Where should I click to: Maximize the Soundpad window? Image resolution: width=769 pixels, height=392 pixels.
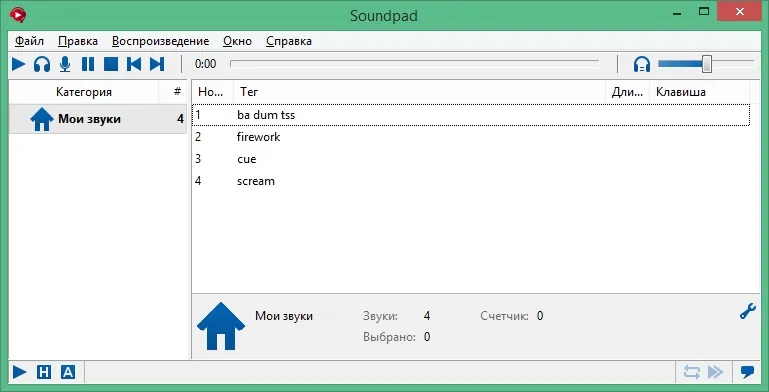[x=704, y=11]
